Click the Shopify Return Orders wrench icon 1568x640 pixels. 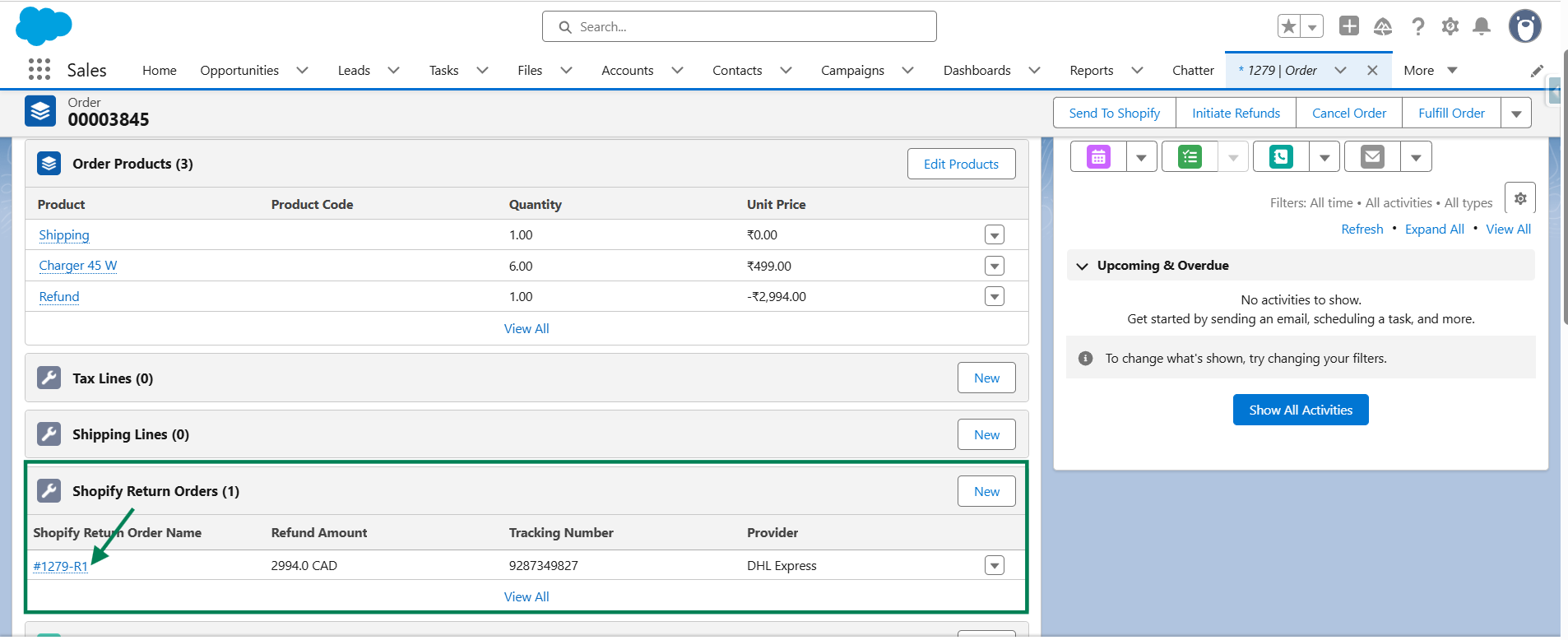(49, 491)
